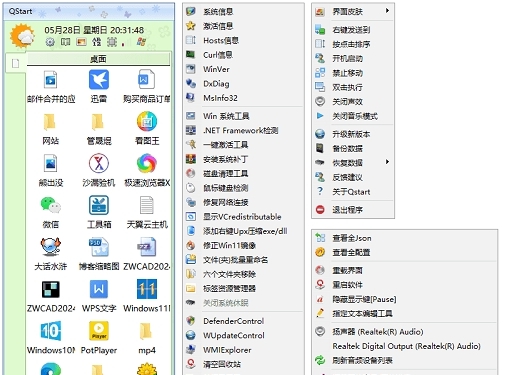Choose 系统信息 from the menu
The height and width of the screenshot is (375, 514).
click(x=243, y=12)
